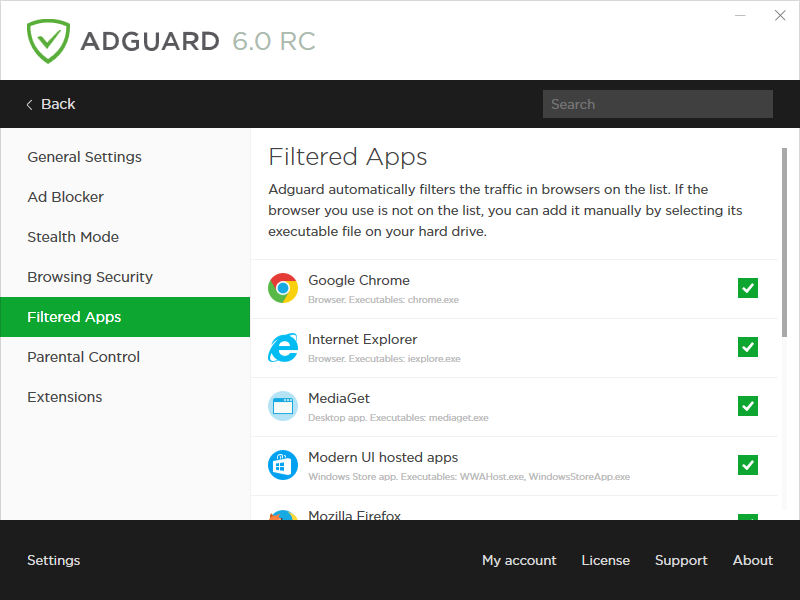
Task: Open Settings in the footer
Action: coord(54,560)
